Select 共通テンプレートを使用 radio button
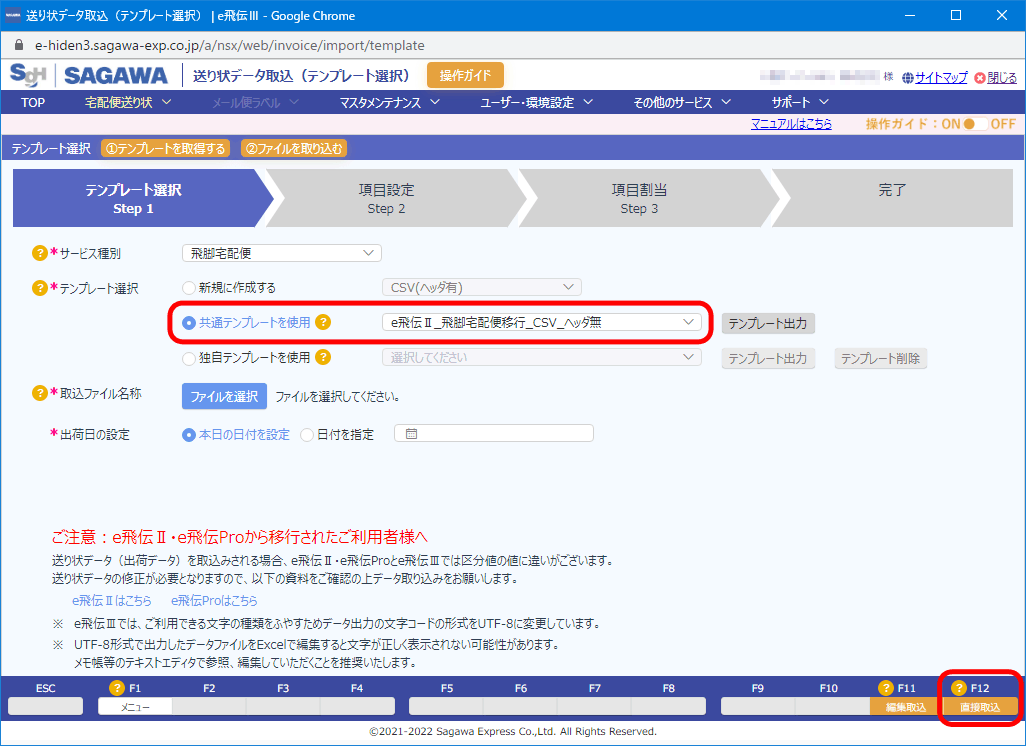 coord(188,323)
